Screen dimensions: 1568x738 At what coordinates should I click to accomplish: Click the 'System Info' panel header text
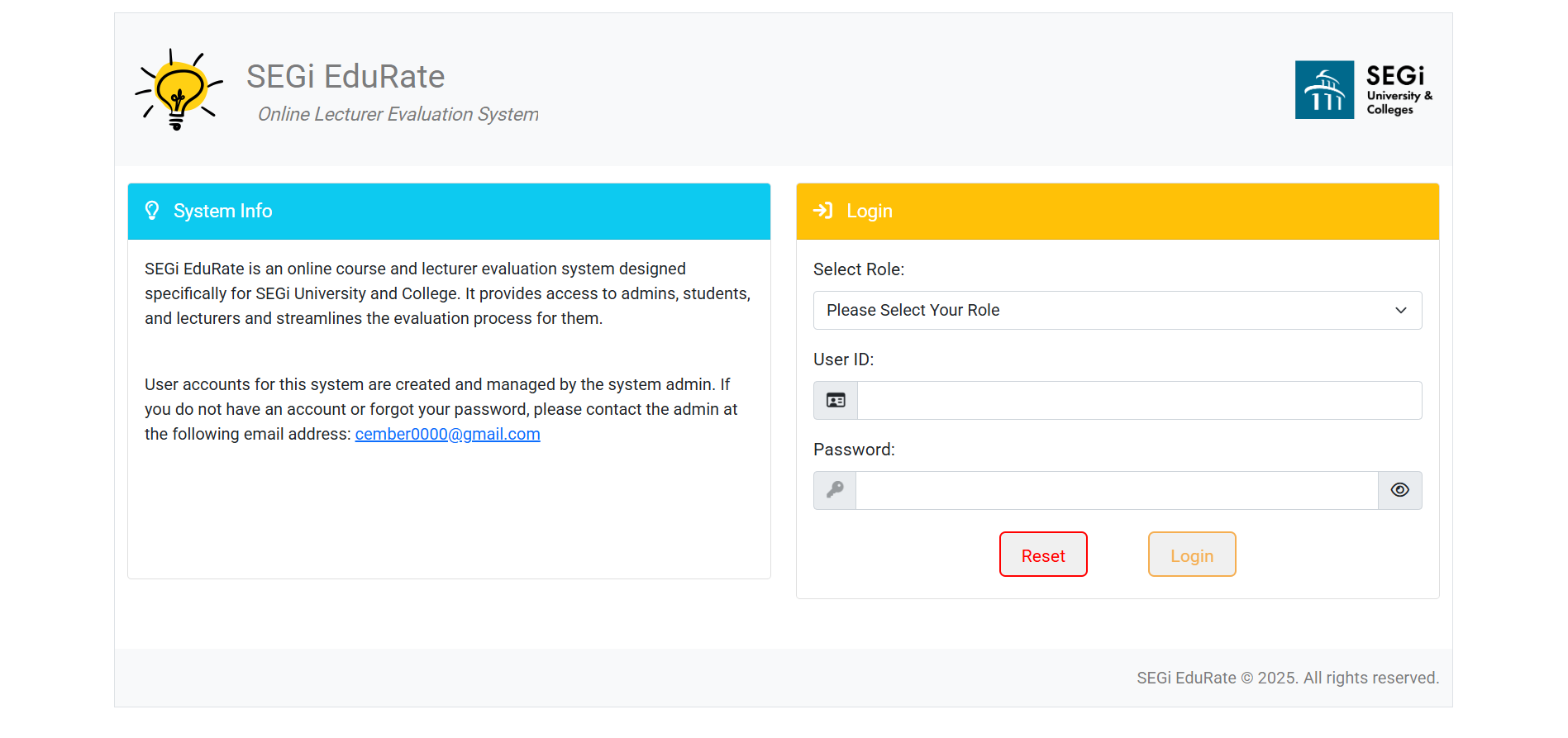(x=222, y=211)
